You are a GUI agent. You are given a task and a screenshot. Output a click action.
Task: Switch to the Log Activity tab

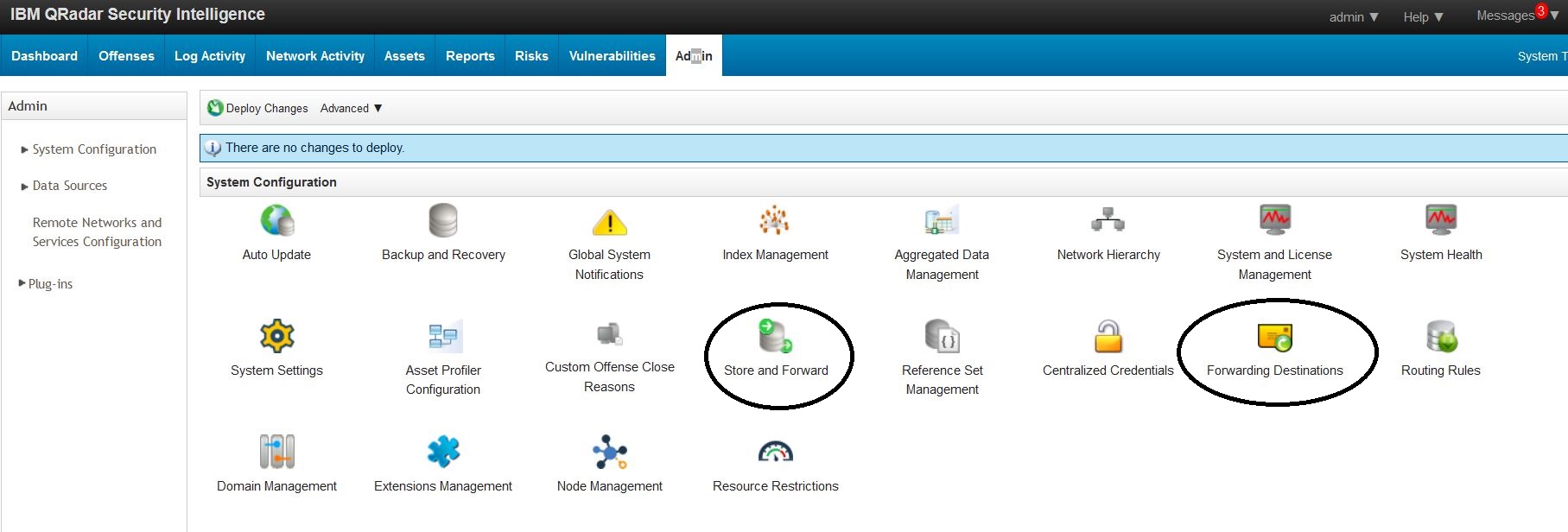point(210,55)
